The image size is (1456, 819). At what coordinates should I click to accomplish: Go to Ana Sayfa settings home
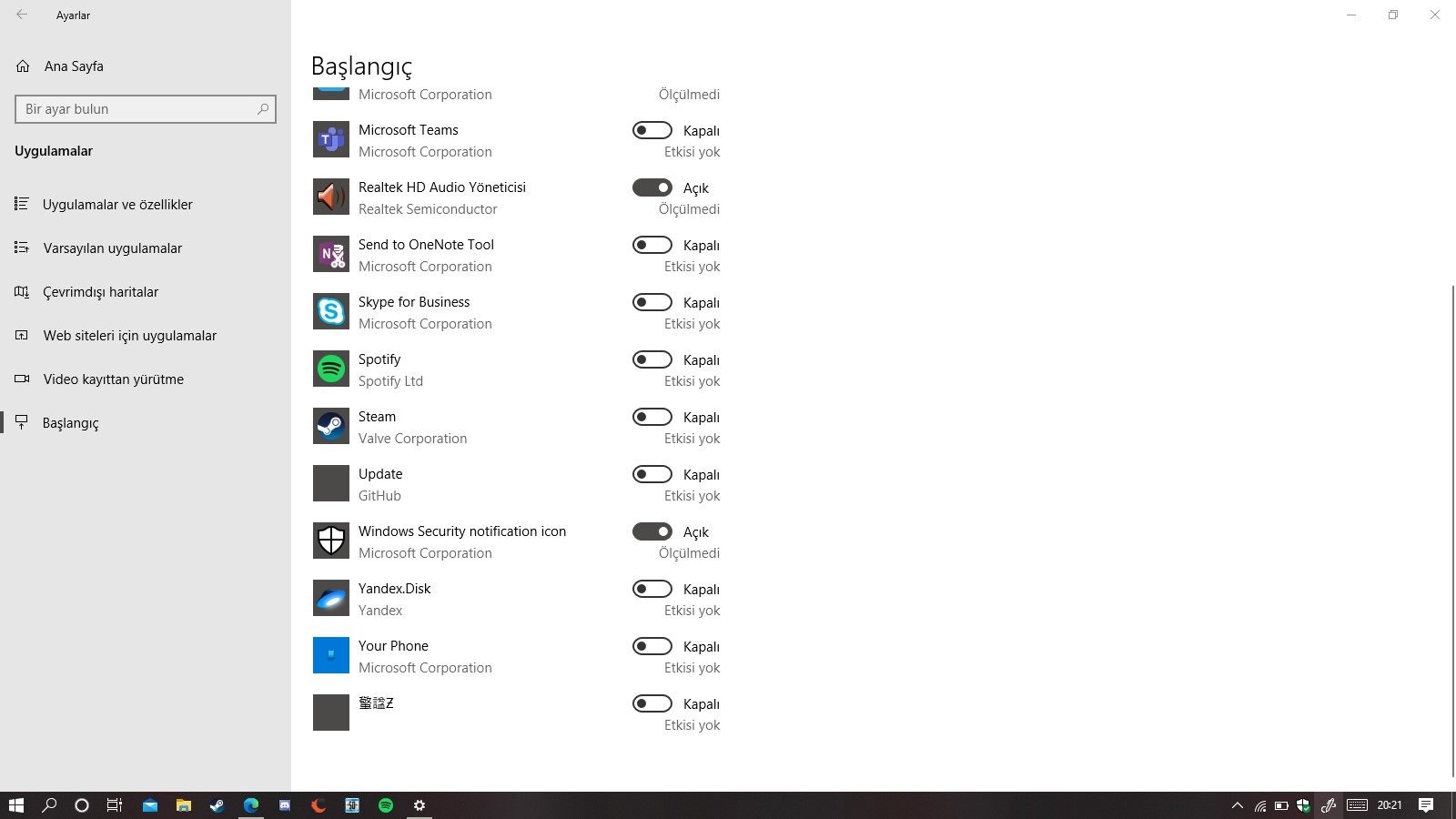[146, 66]
